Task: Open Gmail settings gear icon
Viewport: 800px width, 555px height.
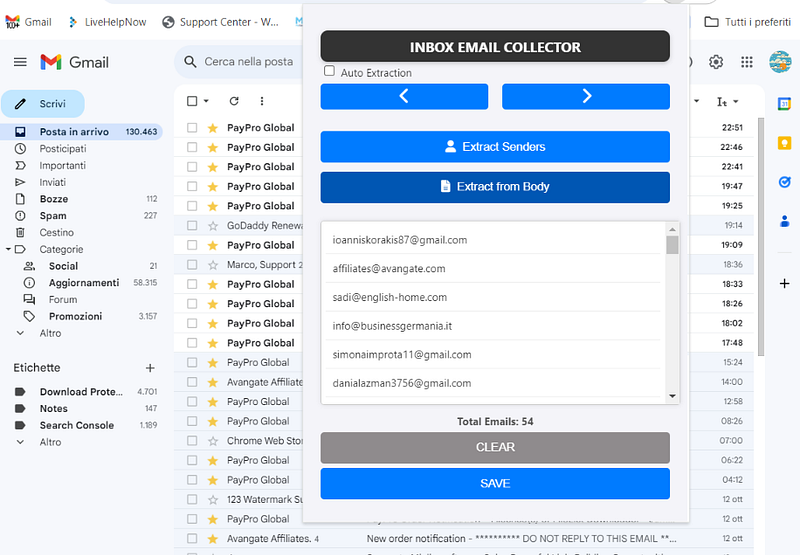Action: coord(716,62)
